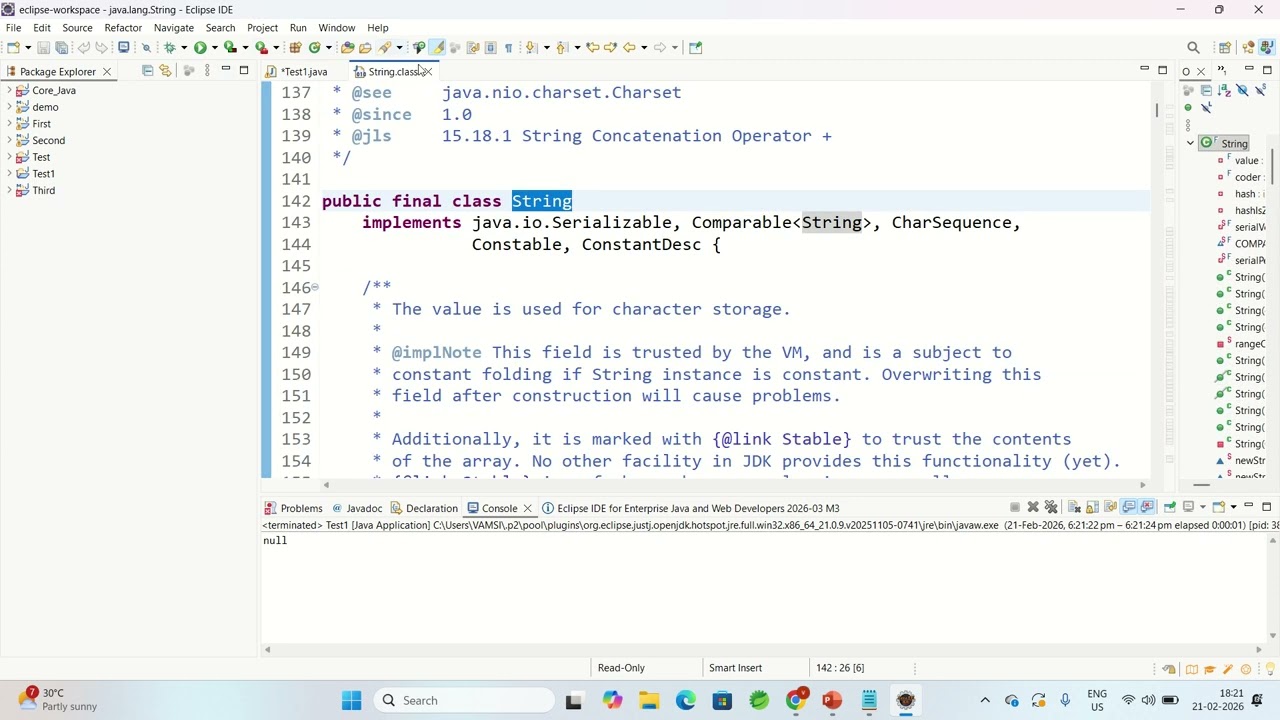Click editor horizontal scrollbar
1280x720 pixels.
[x=735, y=484]
